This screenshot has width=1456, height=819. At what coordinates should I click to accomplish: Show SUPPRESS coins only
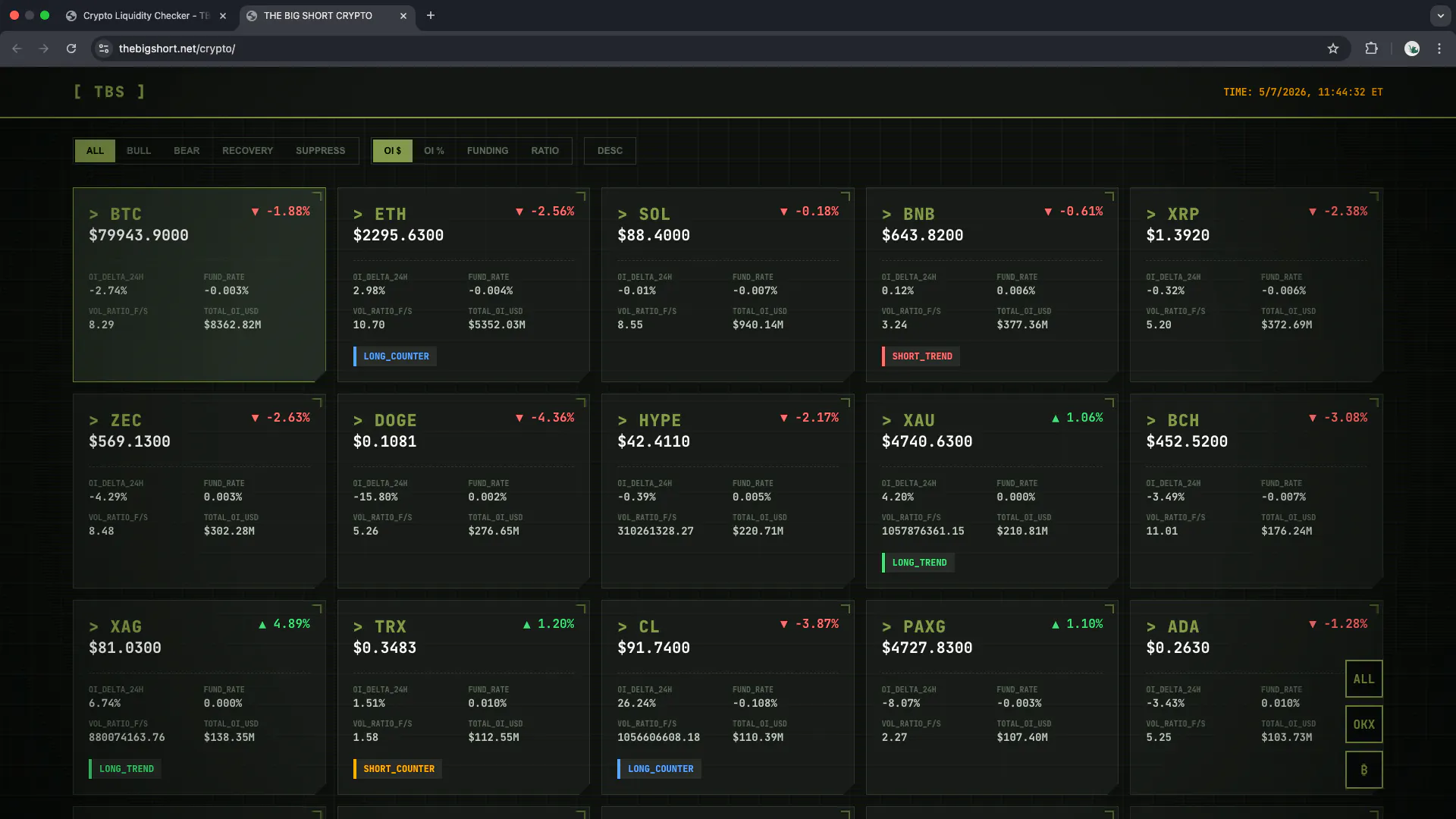(x=320, y=151)
